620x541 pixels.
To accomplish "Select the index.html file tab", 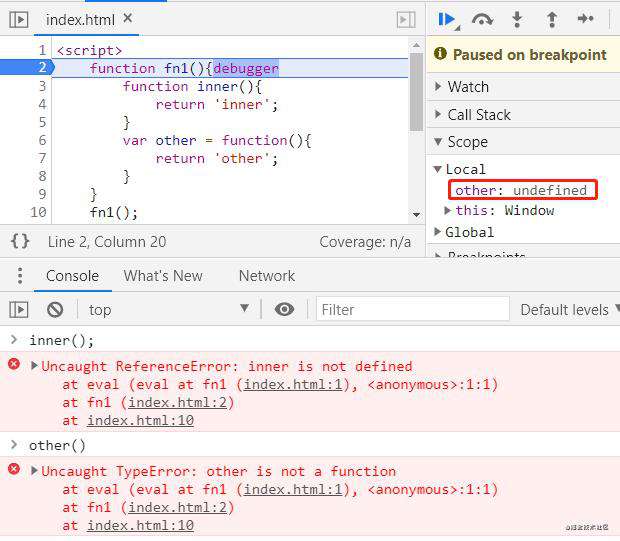I will (x=80, y=20).
